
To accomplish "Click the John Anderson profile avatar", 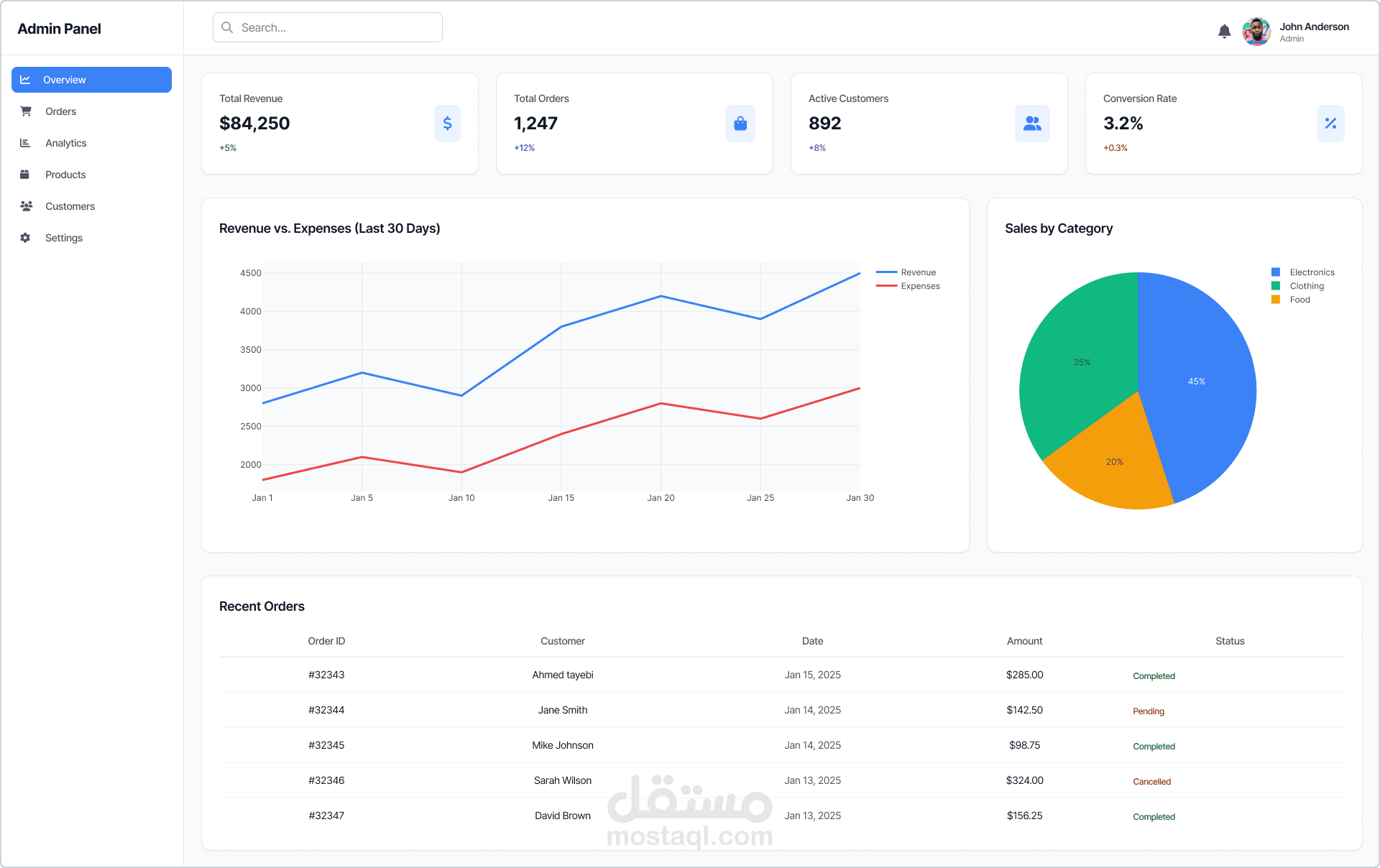I will click(1256, 31).
